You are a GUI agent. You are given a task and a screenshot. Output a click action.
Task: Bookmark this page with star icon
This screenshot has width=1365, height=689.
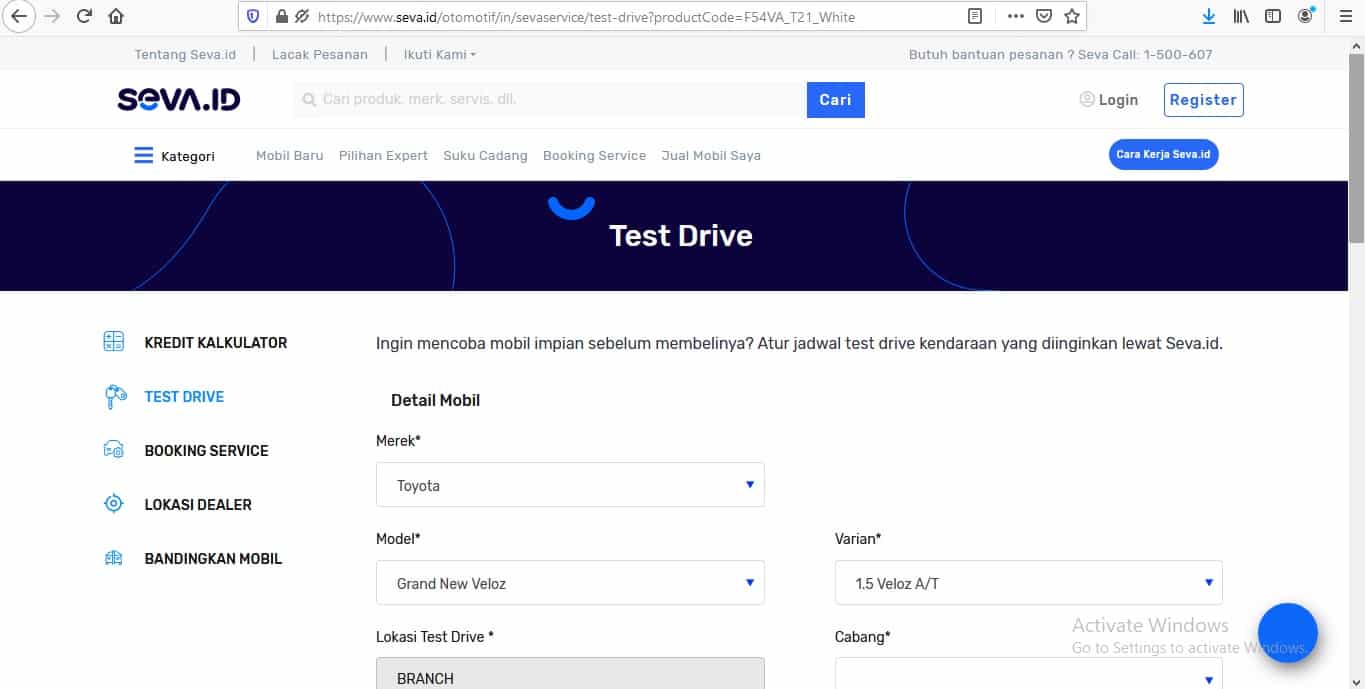tap(1072, 16)
